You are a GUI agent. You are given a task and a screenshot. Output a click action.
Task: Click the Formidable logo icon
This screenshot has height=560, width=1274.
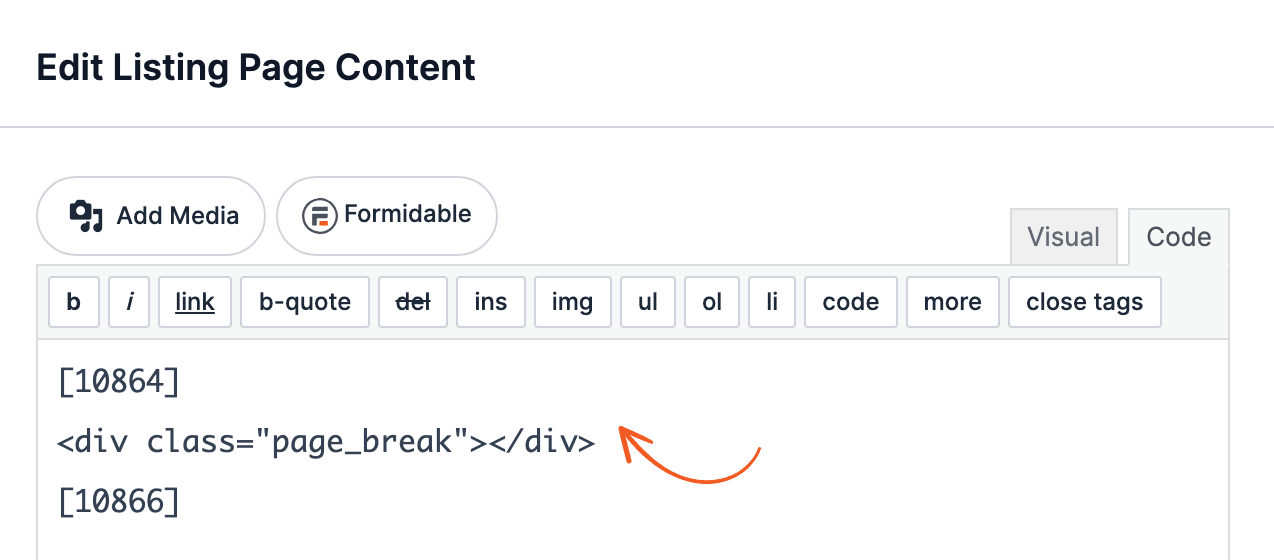(319, 216)
